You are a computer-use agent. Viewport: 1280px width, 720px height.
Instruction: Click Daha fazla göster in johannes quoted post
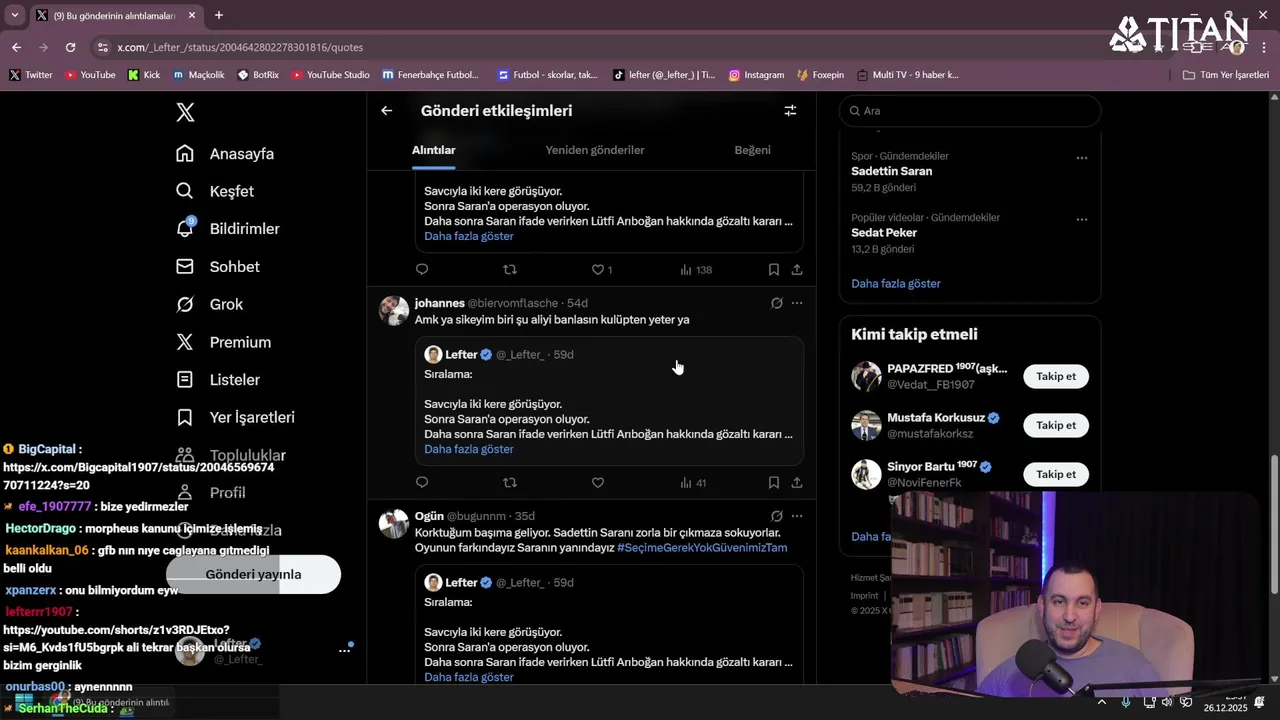pyautogui.click(x=469, y=449)
